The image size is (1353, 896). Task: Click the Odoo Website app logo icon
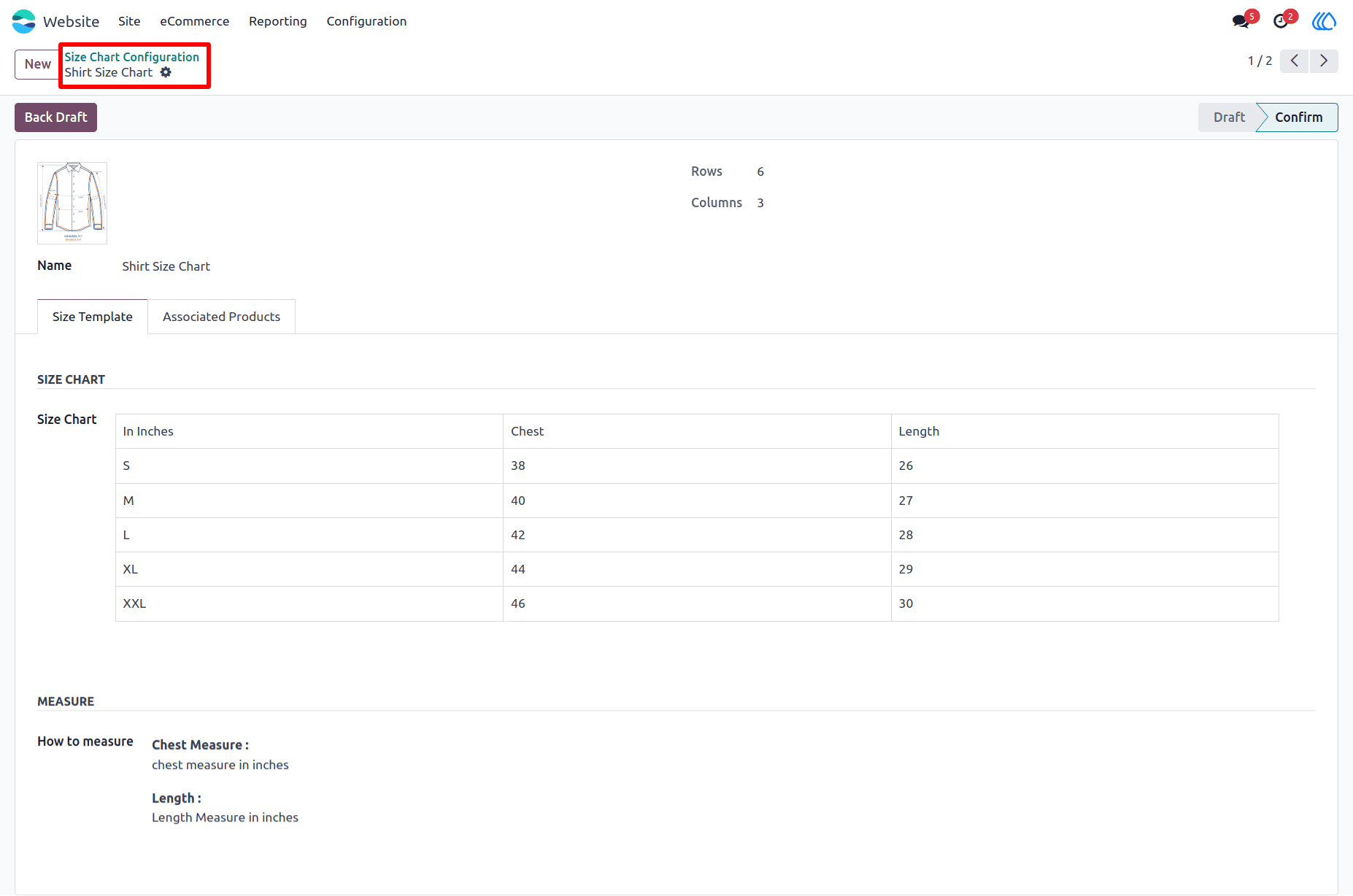(x=23, y=21)
